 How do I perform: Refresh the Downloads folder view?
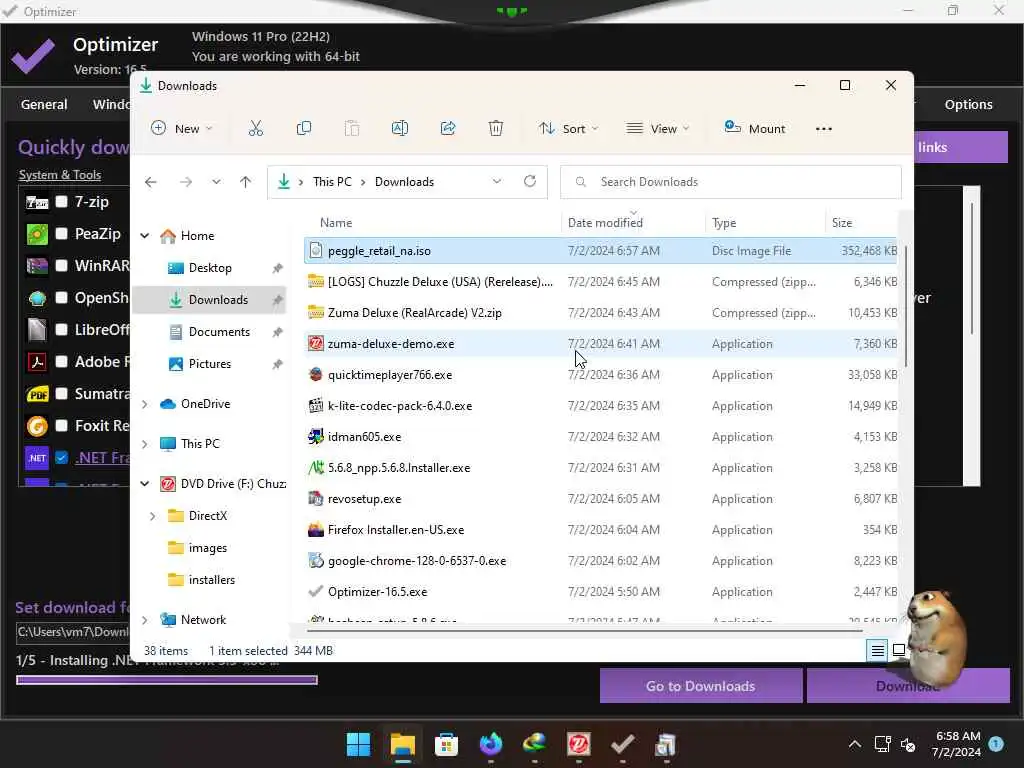530,182
